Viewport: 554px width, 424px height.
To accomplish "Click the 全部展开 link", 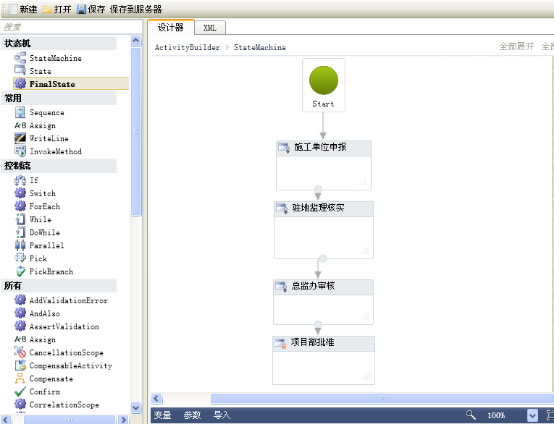I will tap(516, 46).
